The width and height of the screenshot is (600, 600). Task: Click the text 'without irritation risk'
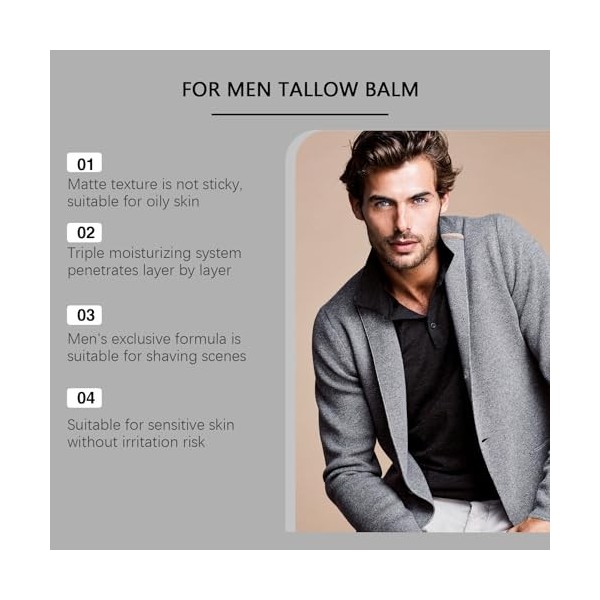pos(136,442)
